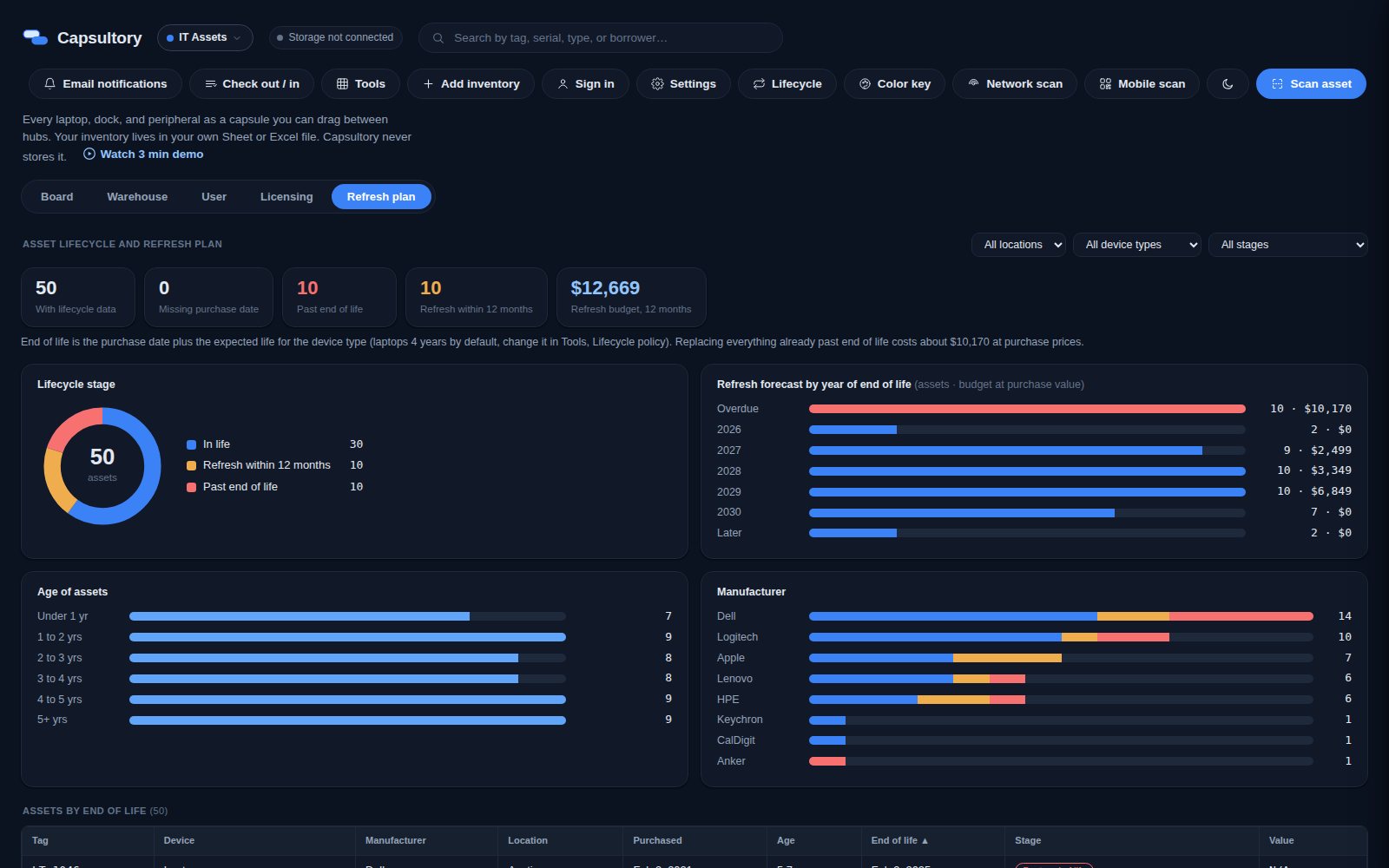Open the All device types filter
The image size is (1389, 868).
click(1137, 245)
